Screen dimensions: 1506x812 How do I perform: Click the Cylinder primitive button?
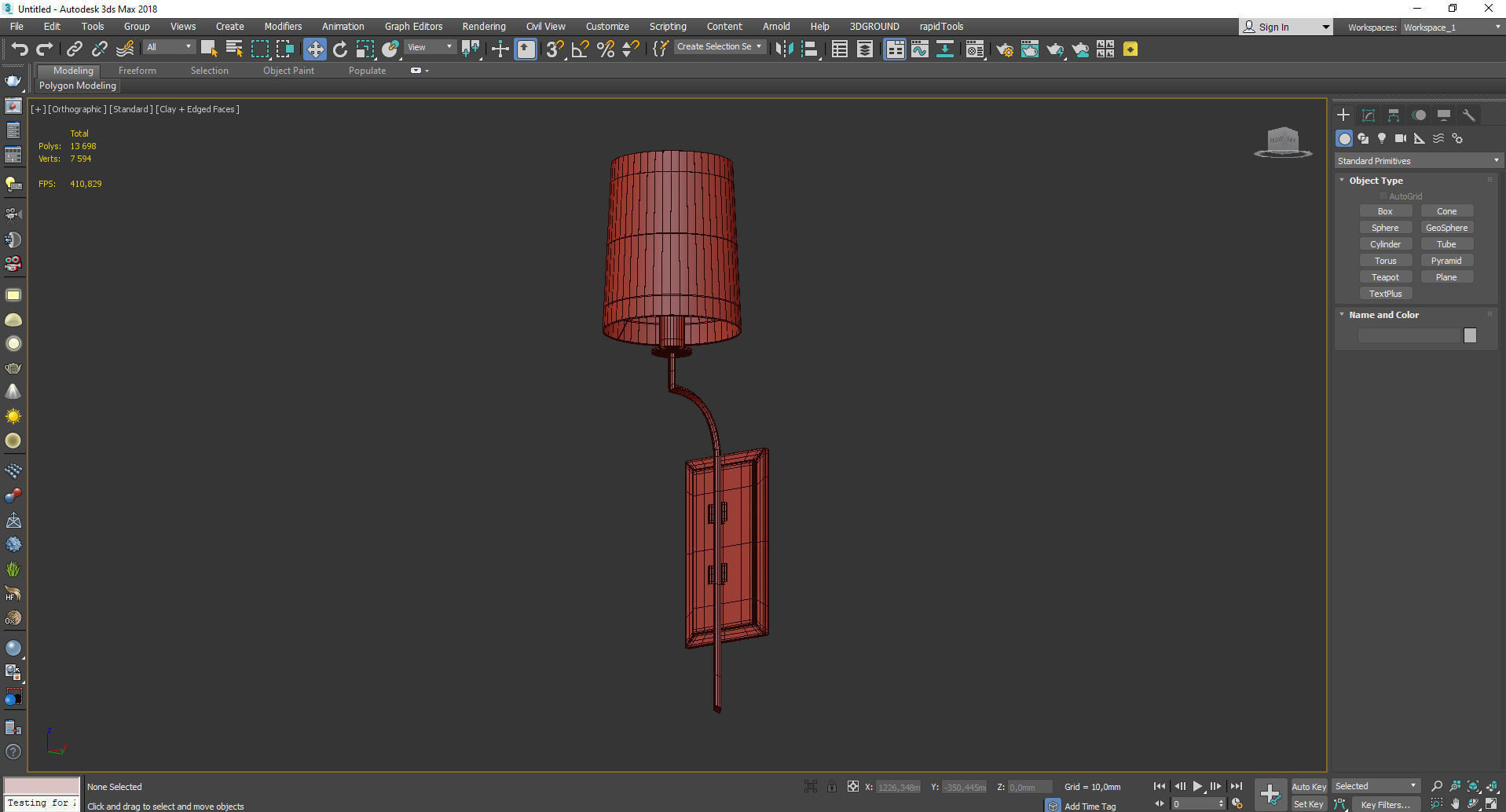click(x=1385, y=244)
